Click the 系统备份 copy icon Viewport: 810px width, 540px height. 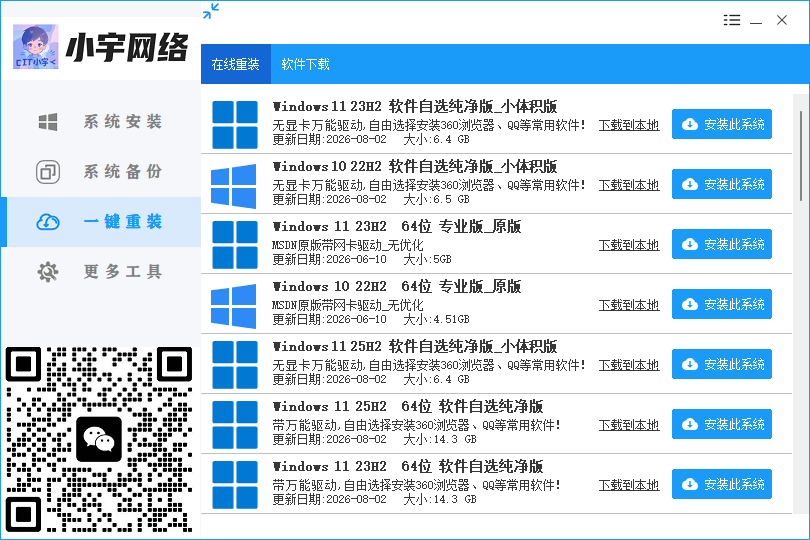[48, 172]
